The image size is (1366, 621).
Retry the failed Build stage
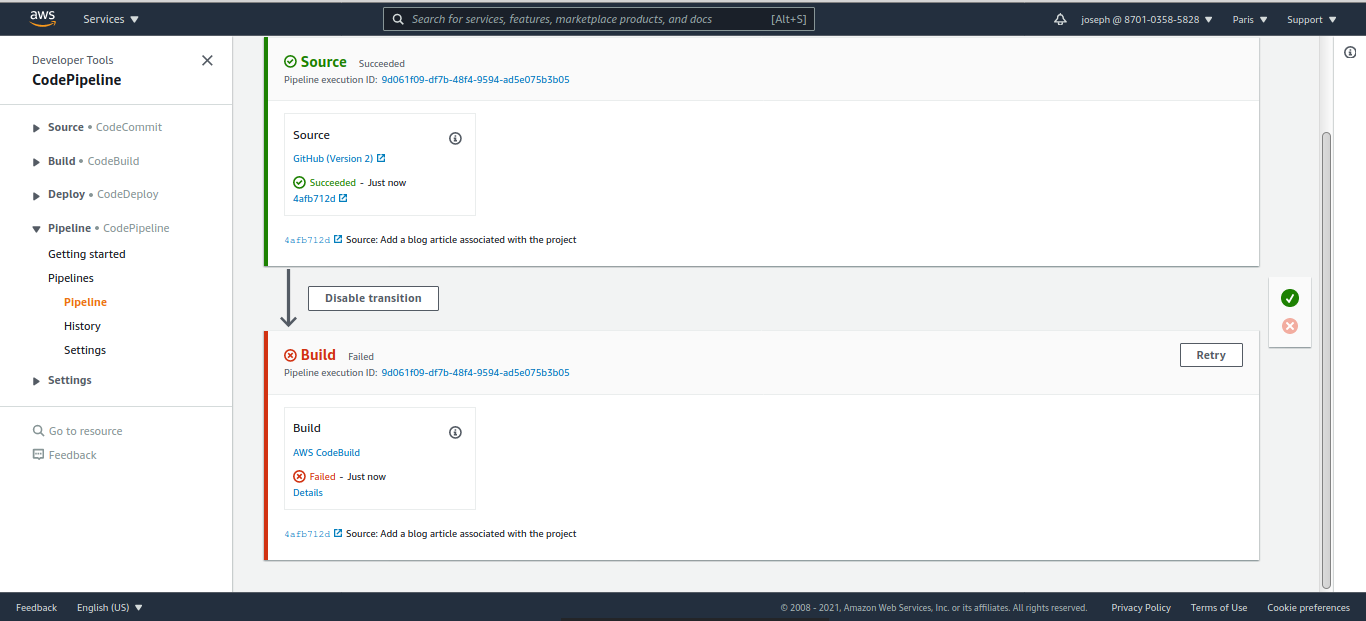(1211, 355)
